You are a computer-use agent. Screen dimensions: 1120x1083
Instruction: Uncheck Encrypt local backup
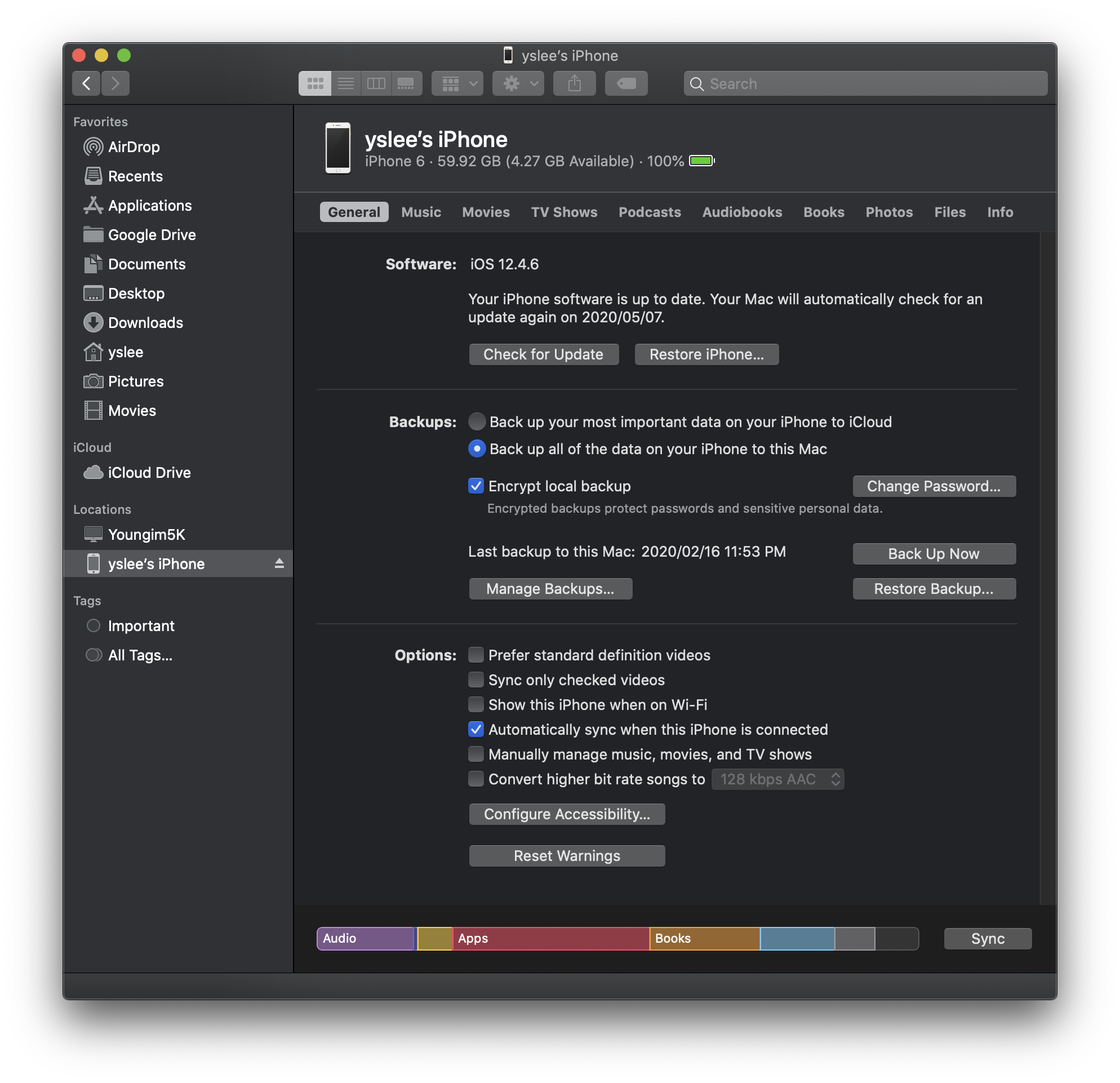(475, 486)
